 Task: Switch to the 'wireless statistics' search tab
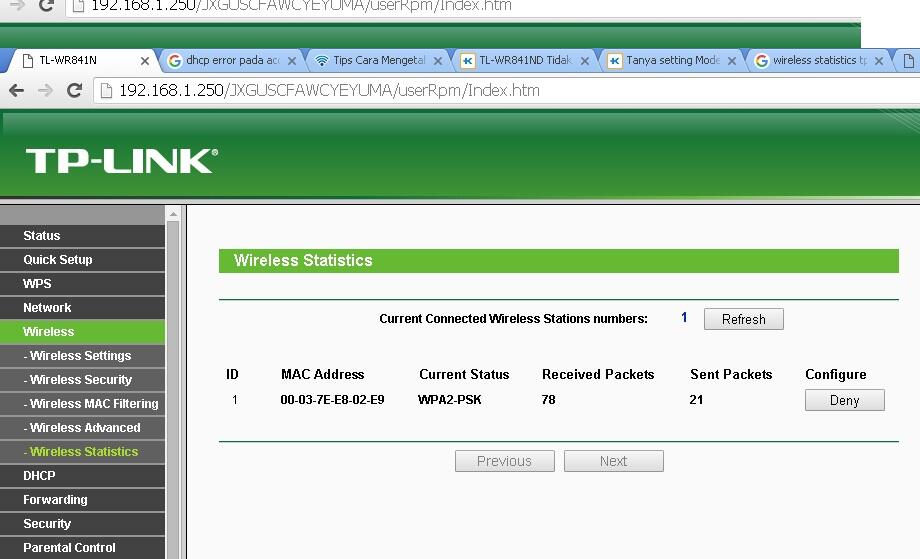820,60
